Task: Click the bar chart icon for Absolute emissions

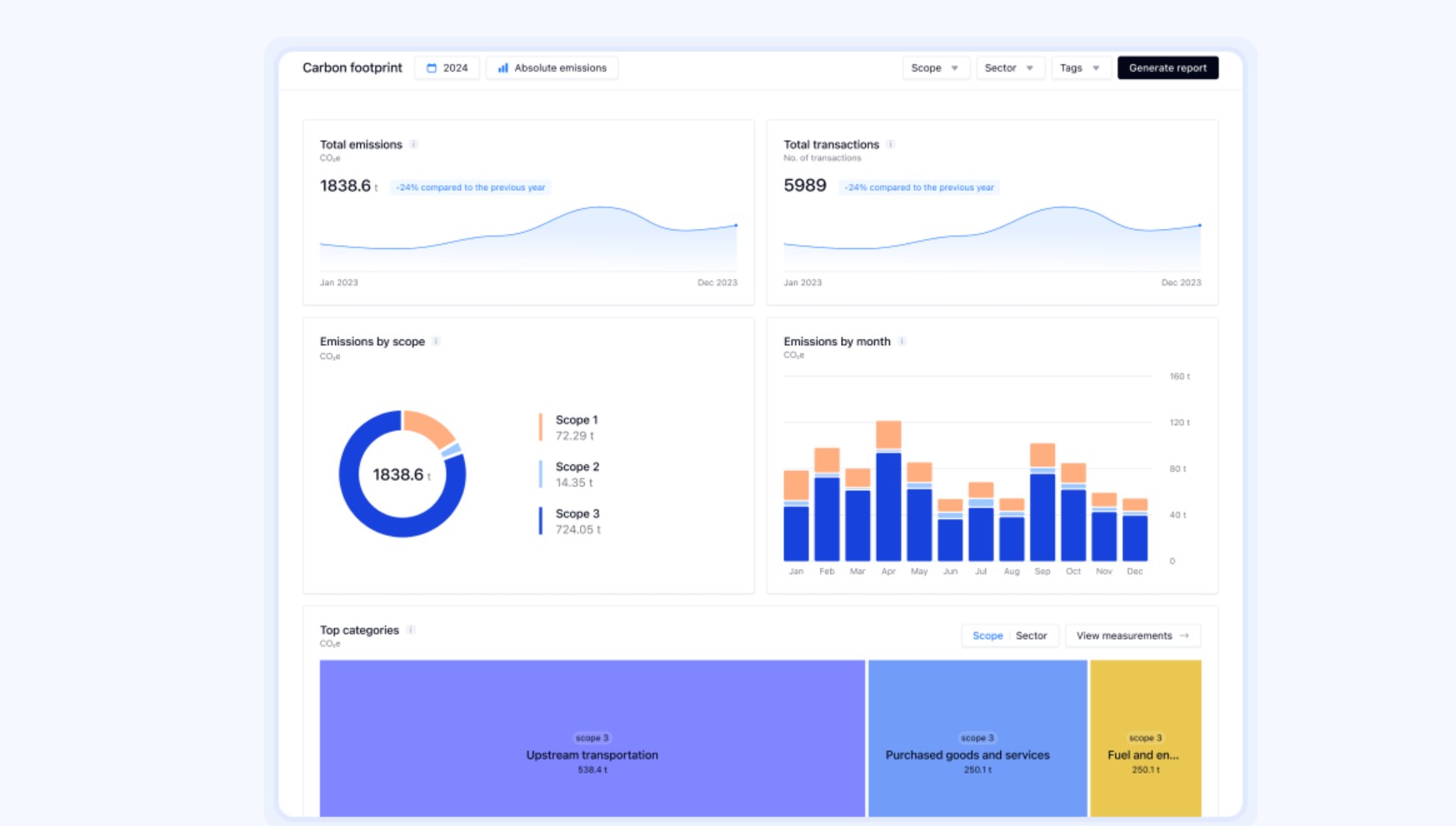Action: [503, 68]
